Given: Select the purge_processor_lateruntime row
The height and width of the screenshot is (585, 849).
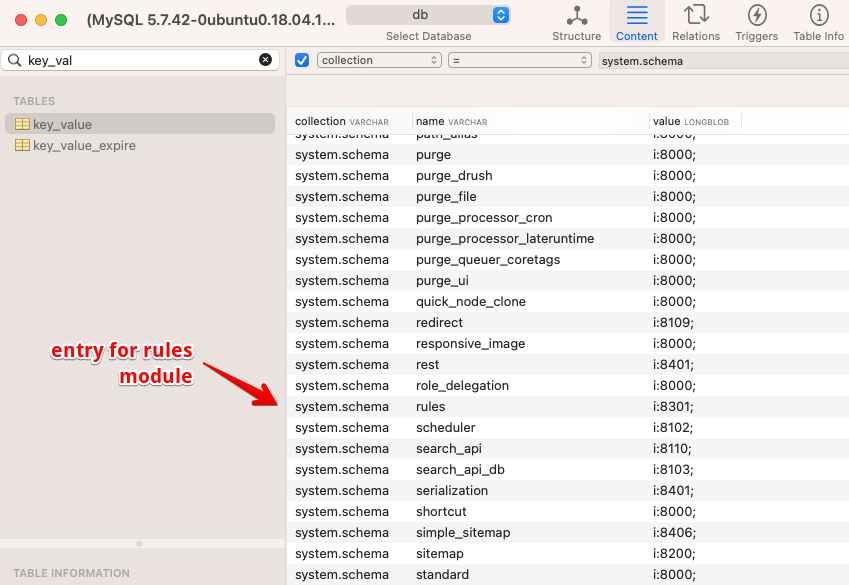Looking at the screenshot, I should click(x=567, y=238).
